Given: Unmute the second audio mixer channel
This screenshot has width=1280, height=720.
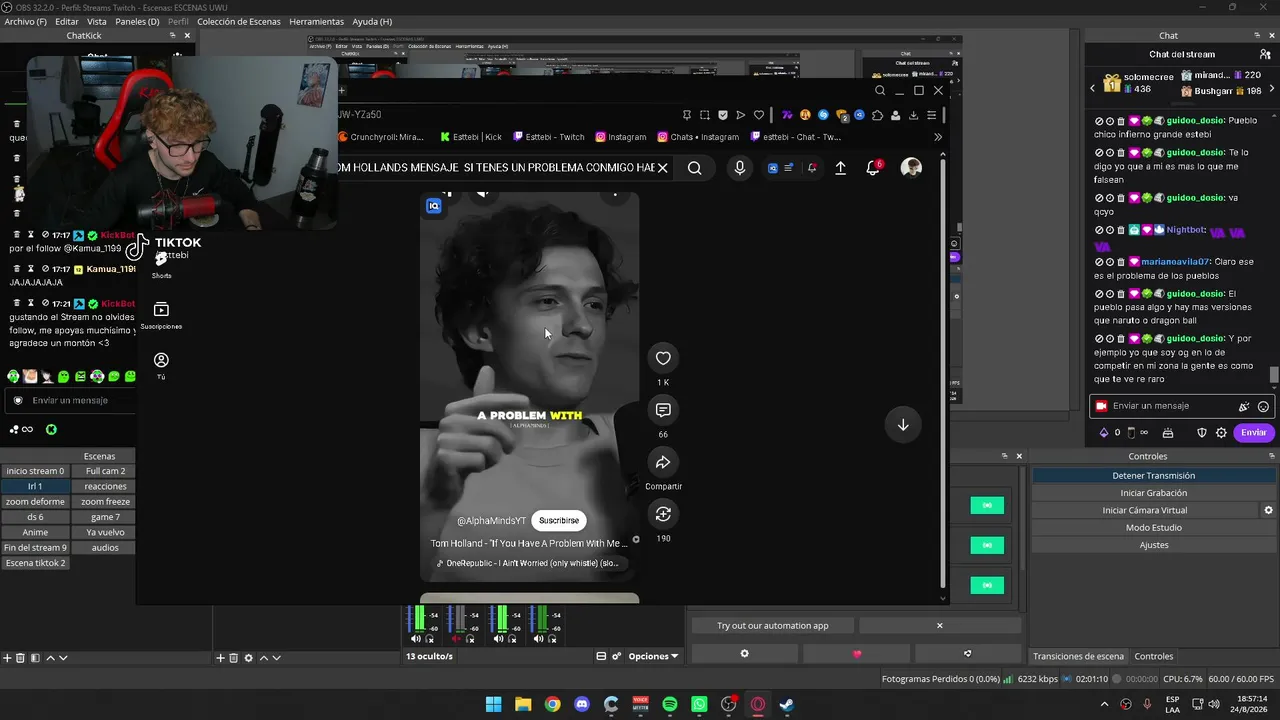Looking at the screenshot, I should click(457, 639).
